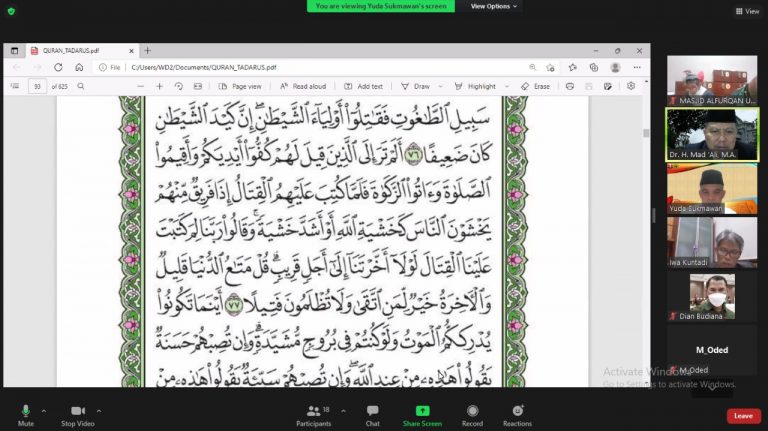Click the PDF vertical scrollbar thumb

(646, 133)
